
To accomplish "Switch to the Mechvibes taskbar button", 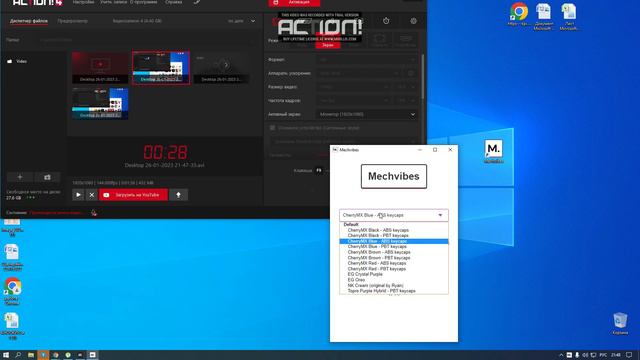I will click(x=92, y=355).
